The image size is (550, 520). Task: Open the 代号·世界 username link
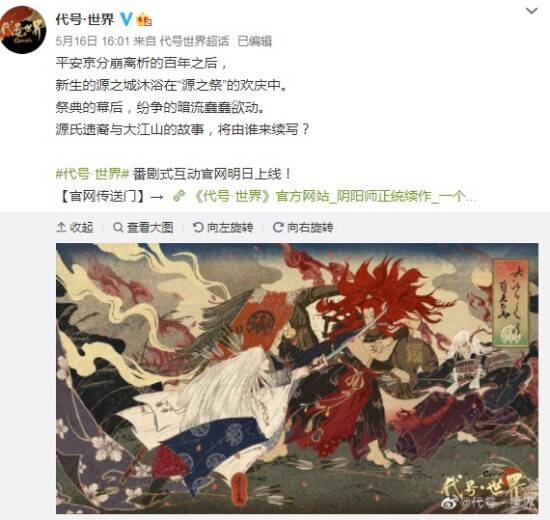(85, 19)
